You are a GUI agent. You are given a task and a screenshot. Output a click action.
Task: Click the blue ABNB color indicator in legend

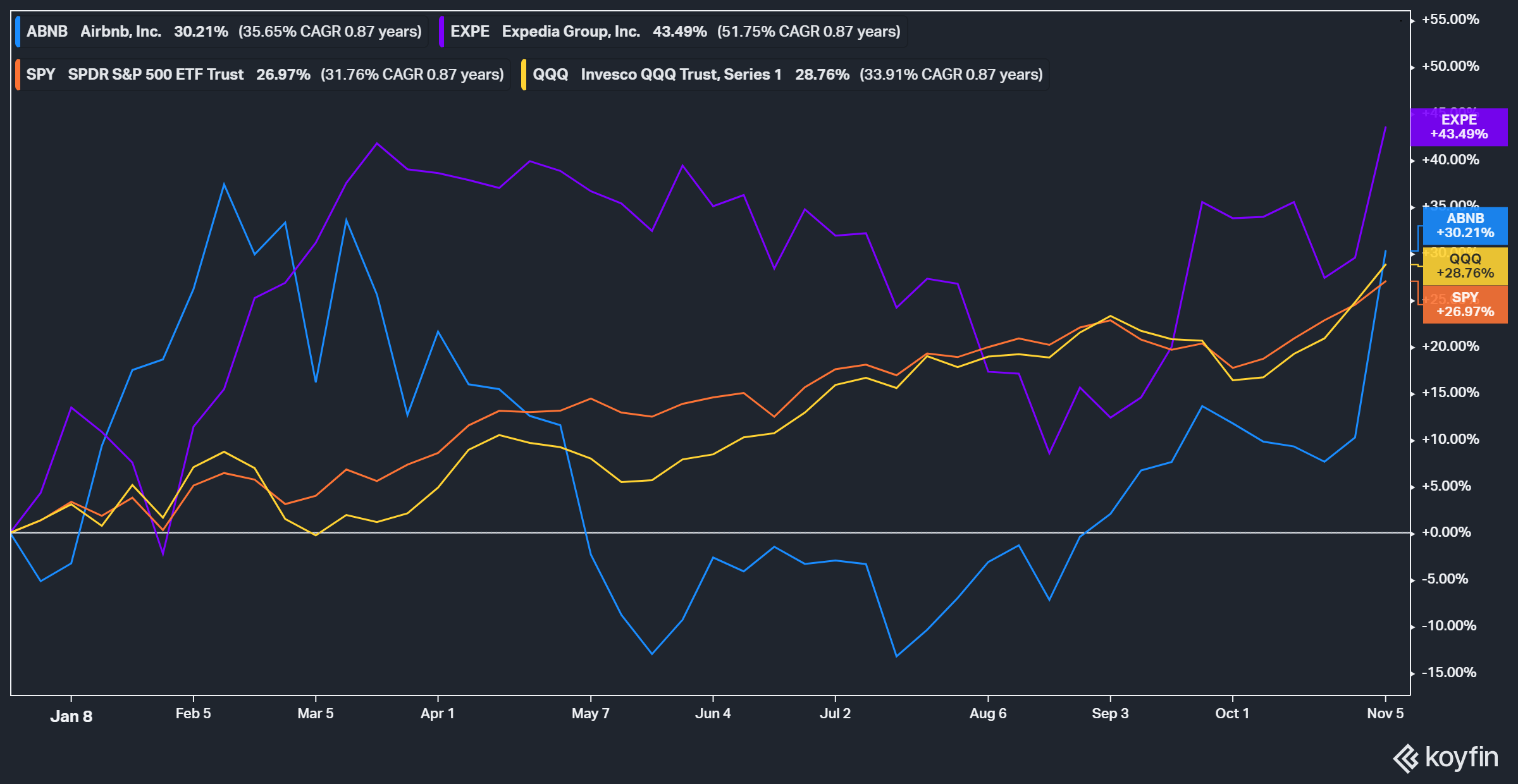[19, 30]
